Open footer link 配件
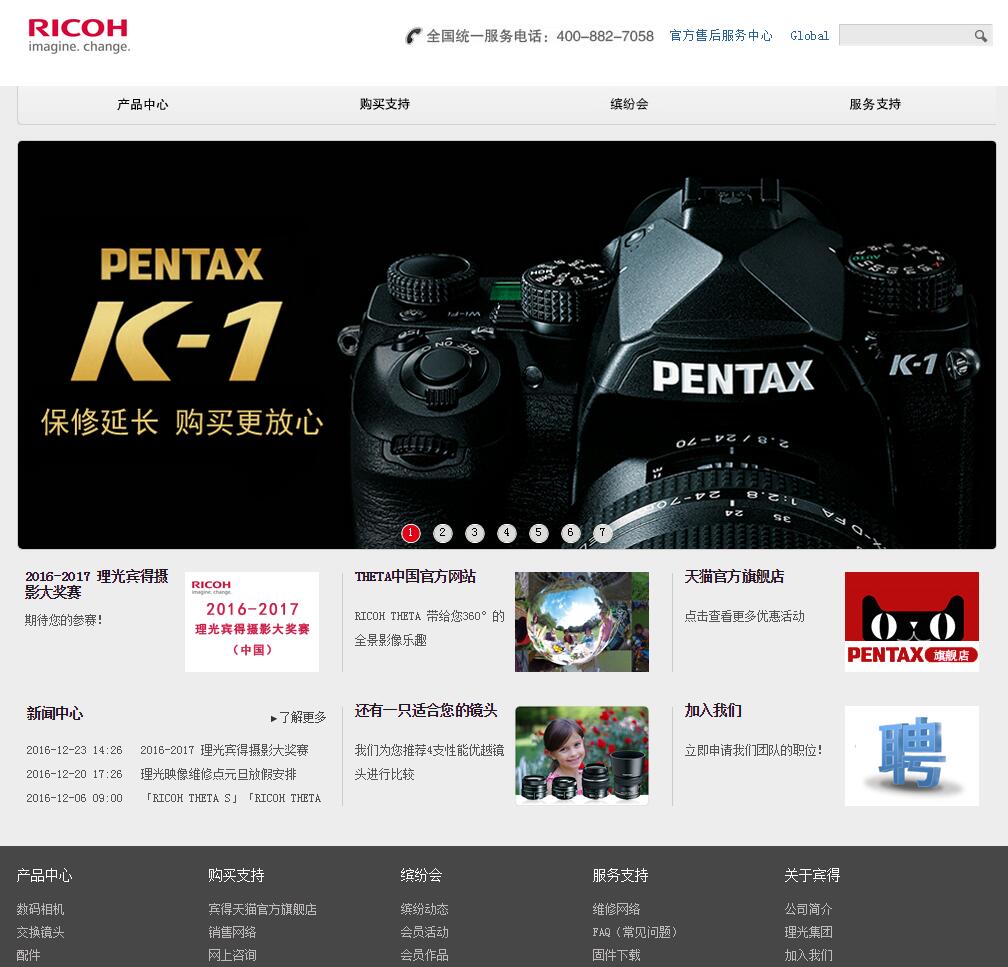This screenshot has width=1008, height=967. (x=28, y=955)
